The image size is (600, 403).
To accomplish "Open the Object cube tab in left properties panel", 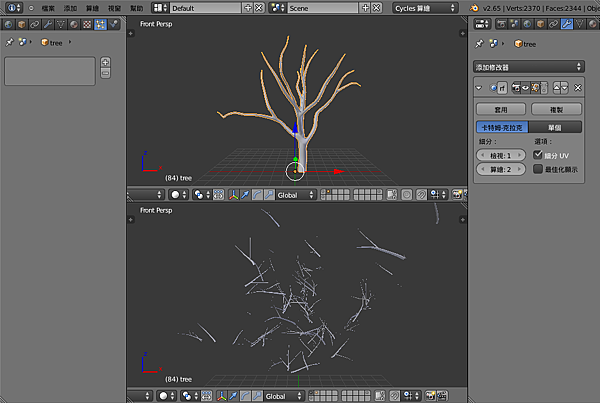I will [21, 24].
